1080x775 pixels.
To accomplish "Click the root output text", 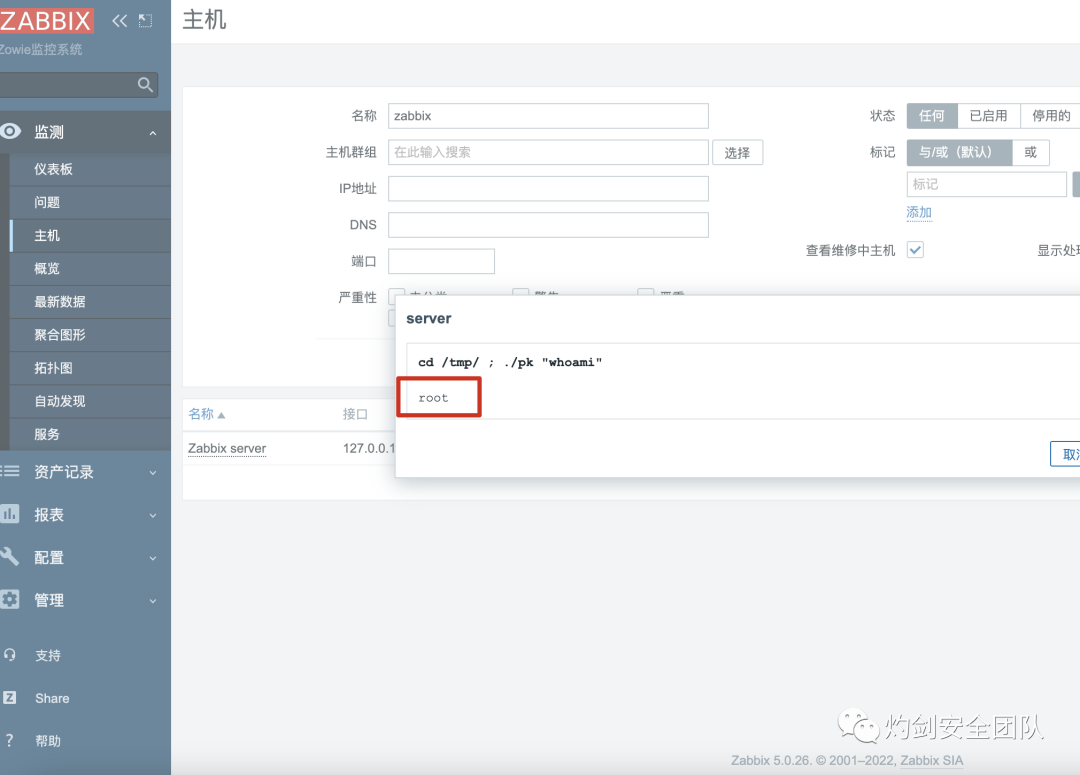I will click(x=433, y=398).
